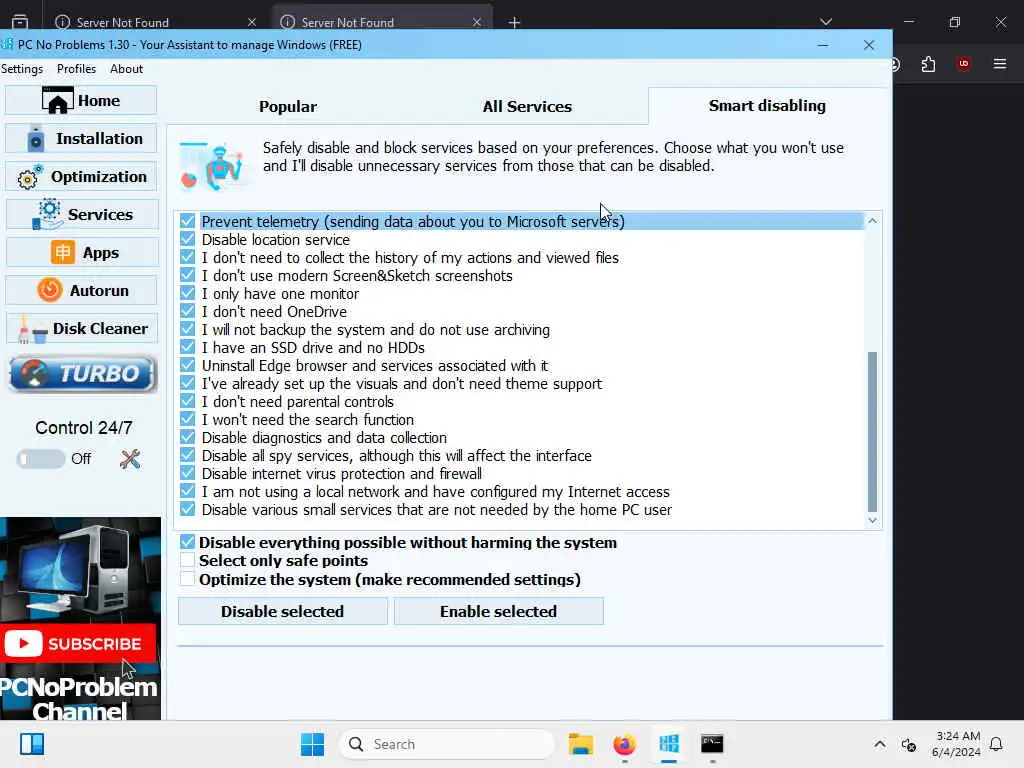
Task: Open File Explorer from the taskbar
Action: [581, 744]
